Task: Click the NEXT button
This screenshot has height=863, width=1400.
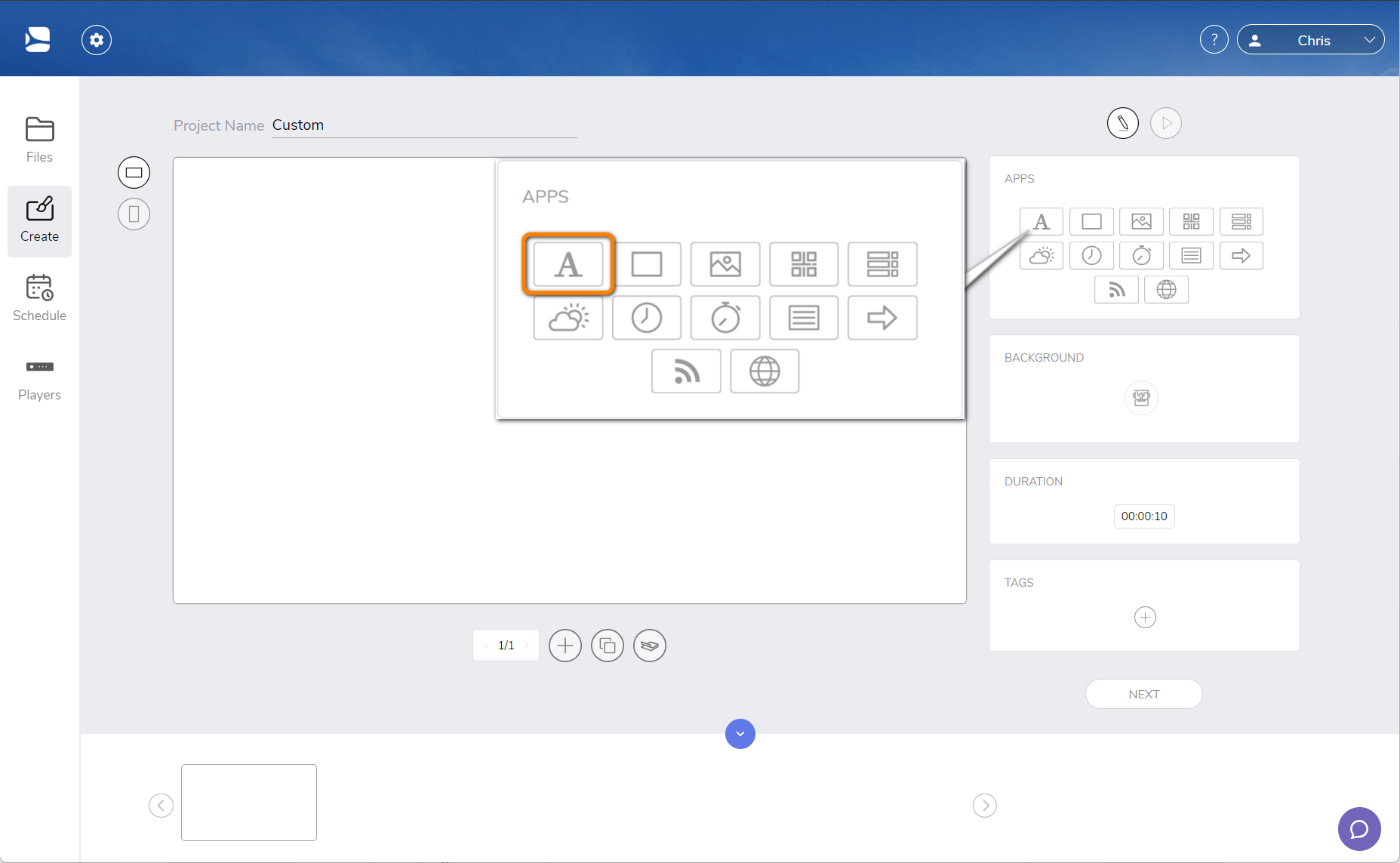Action: (x=1143, y=694)
